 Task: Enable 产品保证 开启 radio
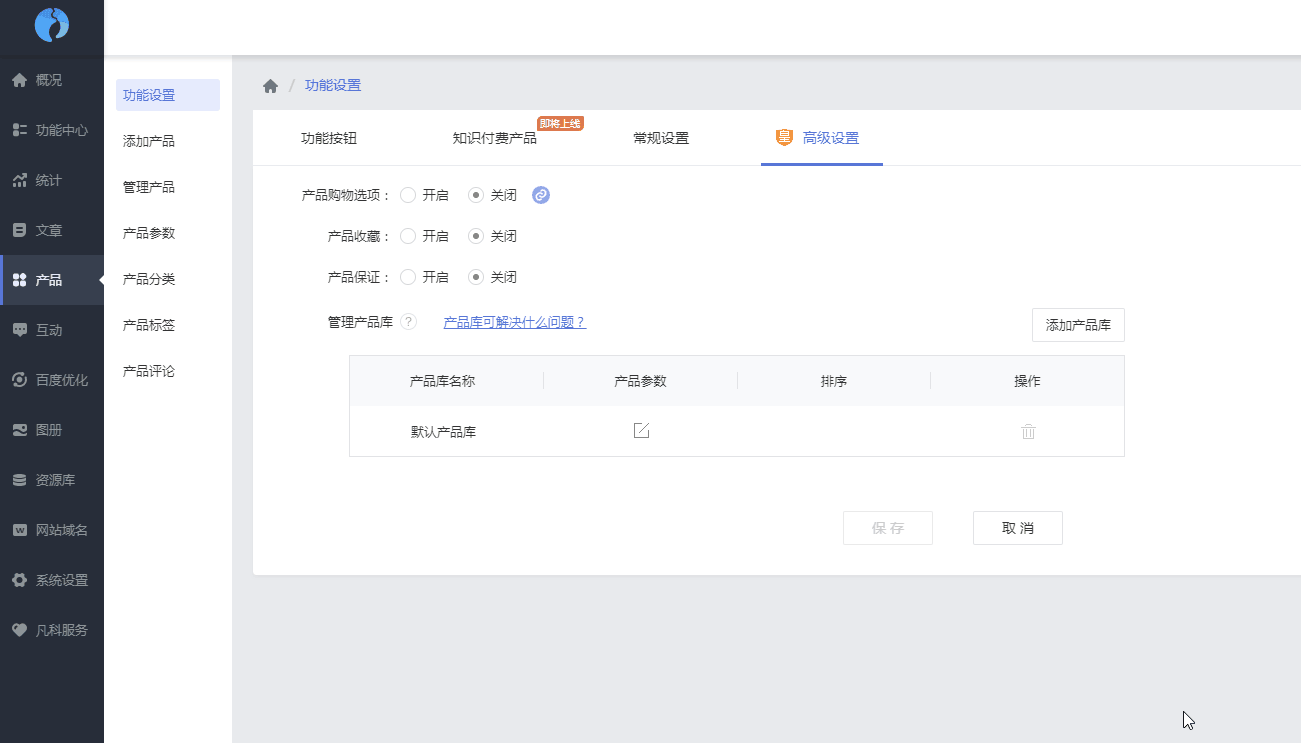pyautogui.click(x=408, y=277)
